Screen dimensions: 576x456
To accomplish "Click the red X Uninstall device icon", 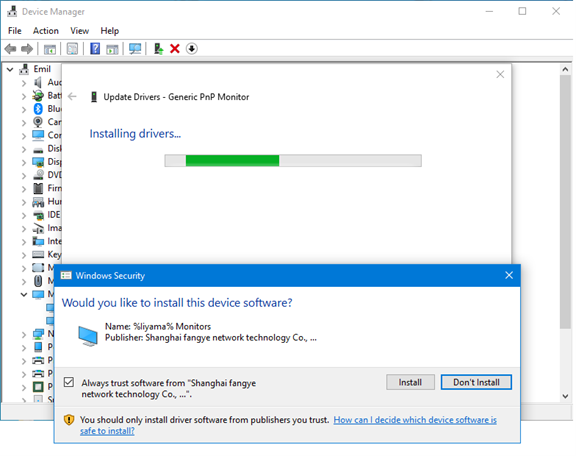I will [175, 49].
